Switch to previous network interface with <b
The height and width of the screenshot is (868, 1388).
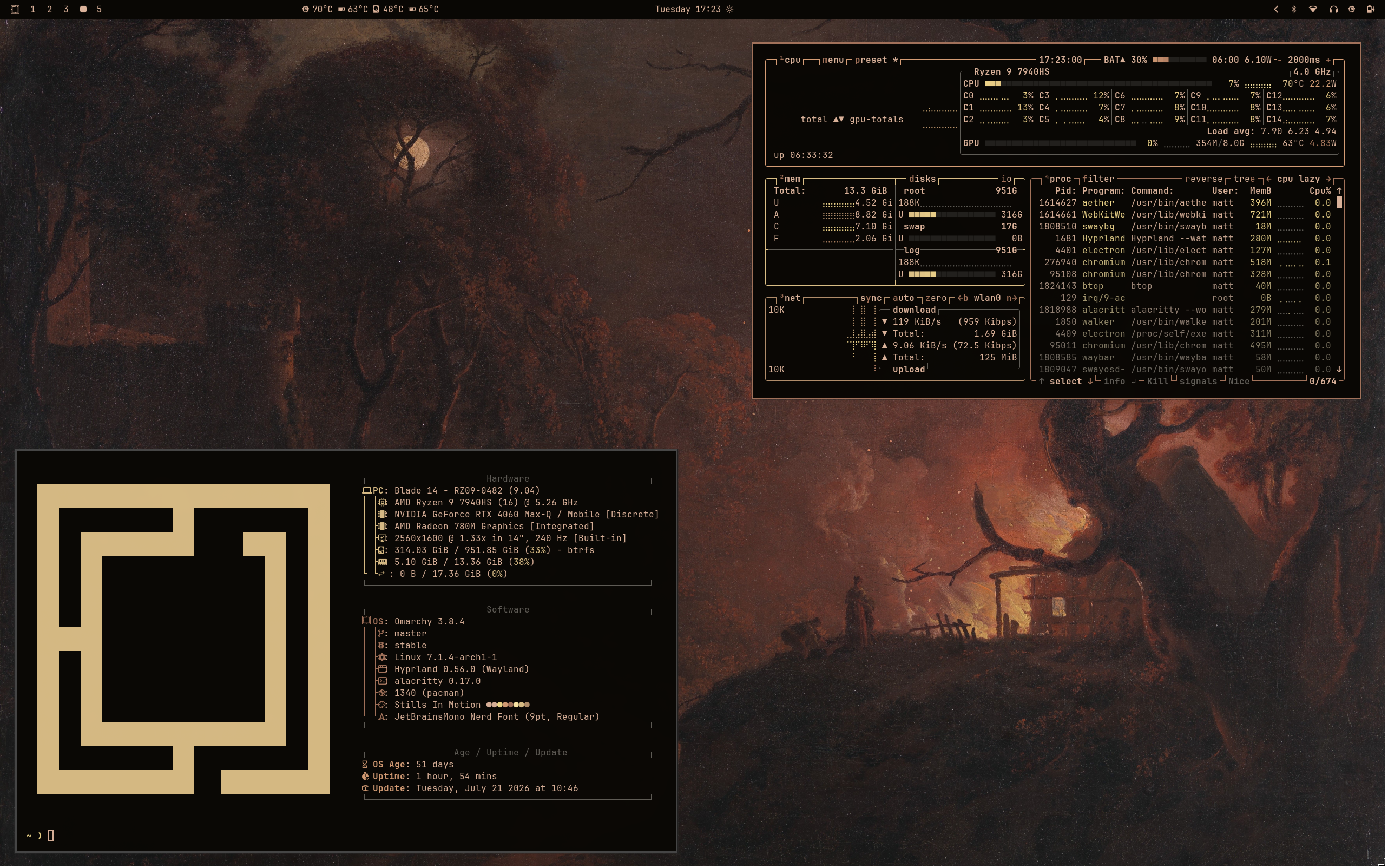coord(964,298)
